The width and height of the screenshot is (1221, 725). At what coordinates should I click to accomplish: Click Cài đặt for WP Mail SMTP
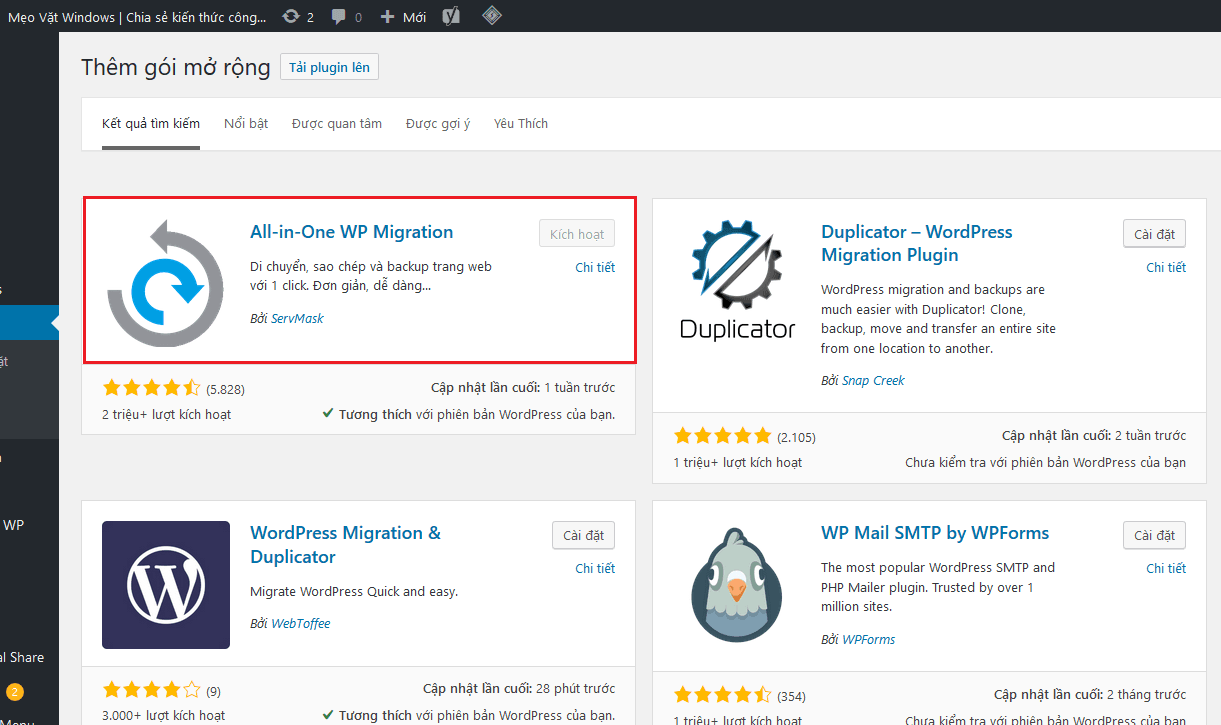(1154, 535)
